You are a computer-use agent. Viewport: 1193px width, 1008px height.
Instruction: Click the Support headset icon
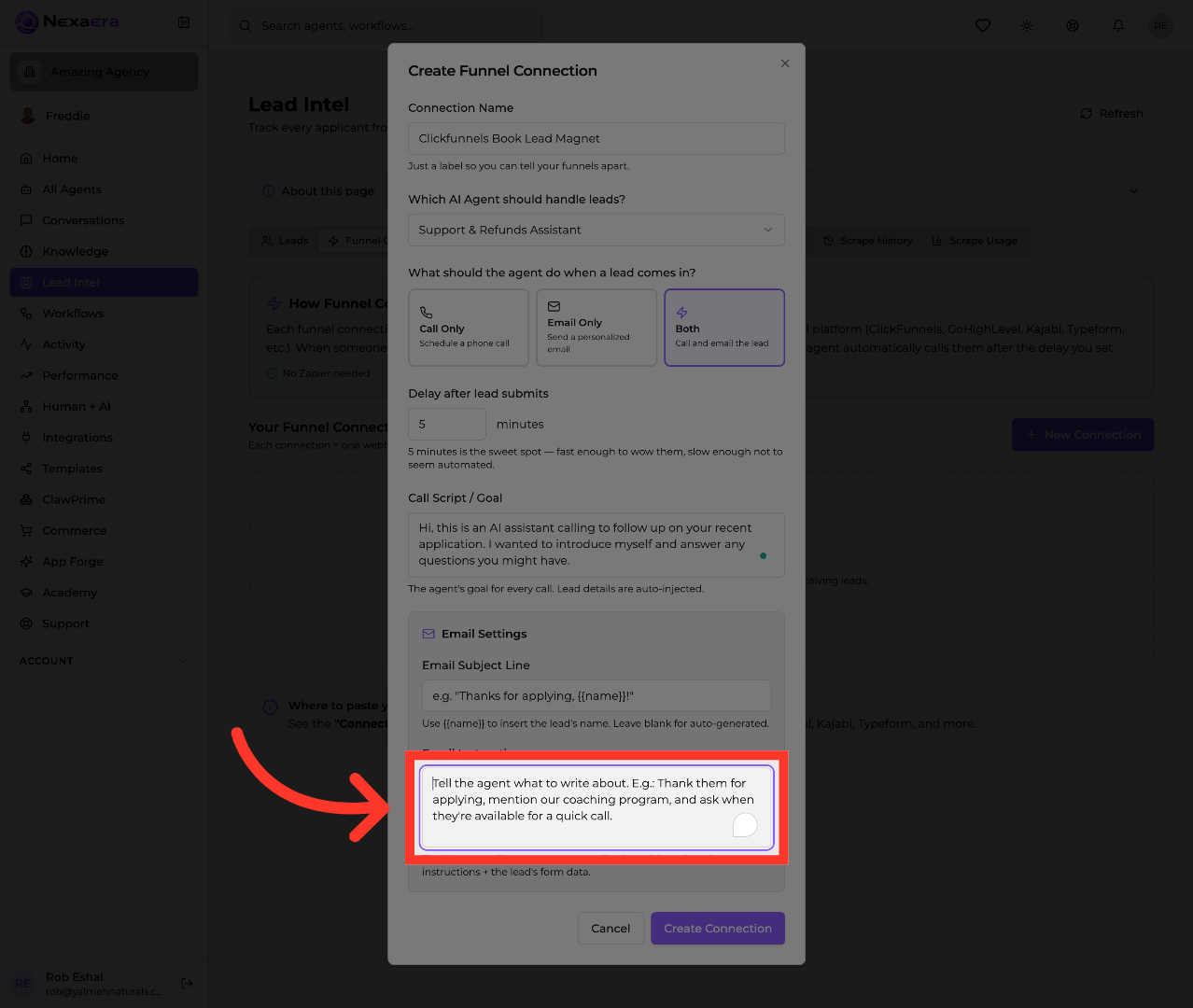[26, 623]
